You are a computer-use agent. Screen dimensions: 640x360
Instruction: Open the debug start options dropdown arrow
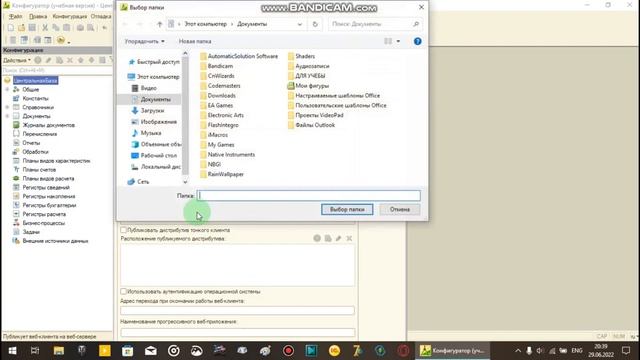pos(69,41)
